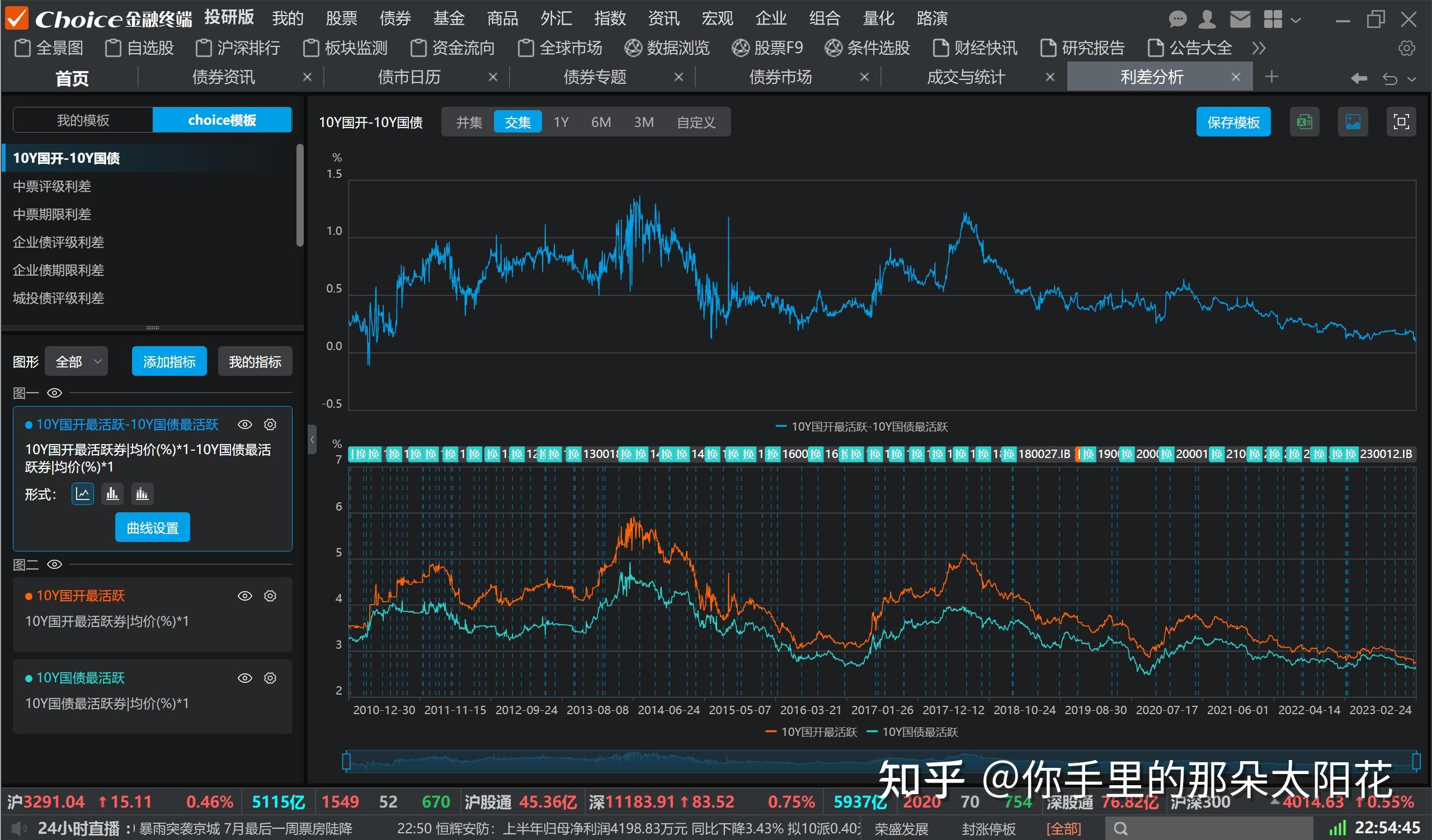Viewport: 1432px width, 840px height.
Task: Open top-right toolbar settings gear
Action: point(1406,48)
